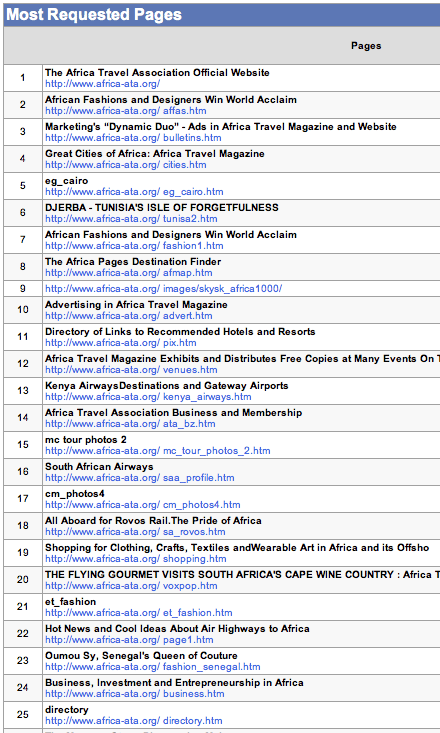
Task: Open the page1.htm link
Action: coord(129,640)
